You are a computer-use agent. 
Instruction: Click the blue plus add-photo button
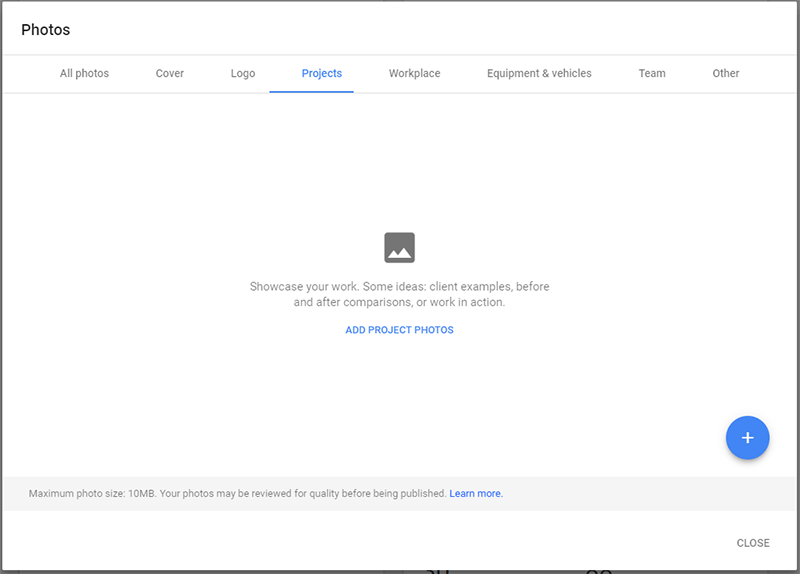pos(747,438)
